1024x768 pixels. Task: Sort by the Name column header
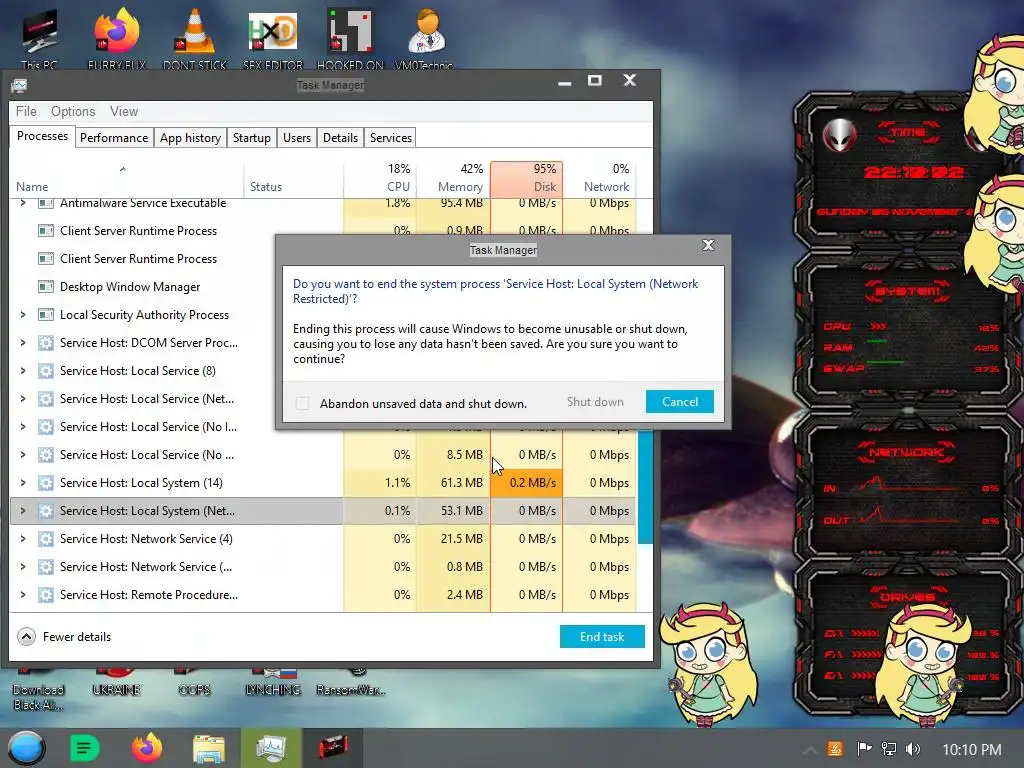(127, 179)
